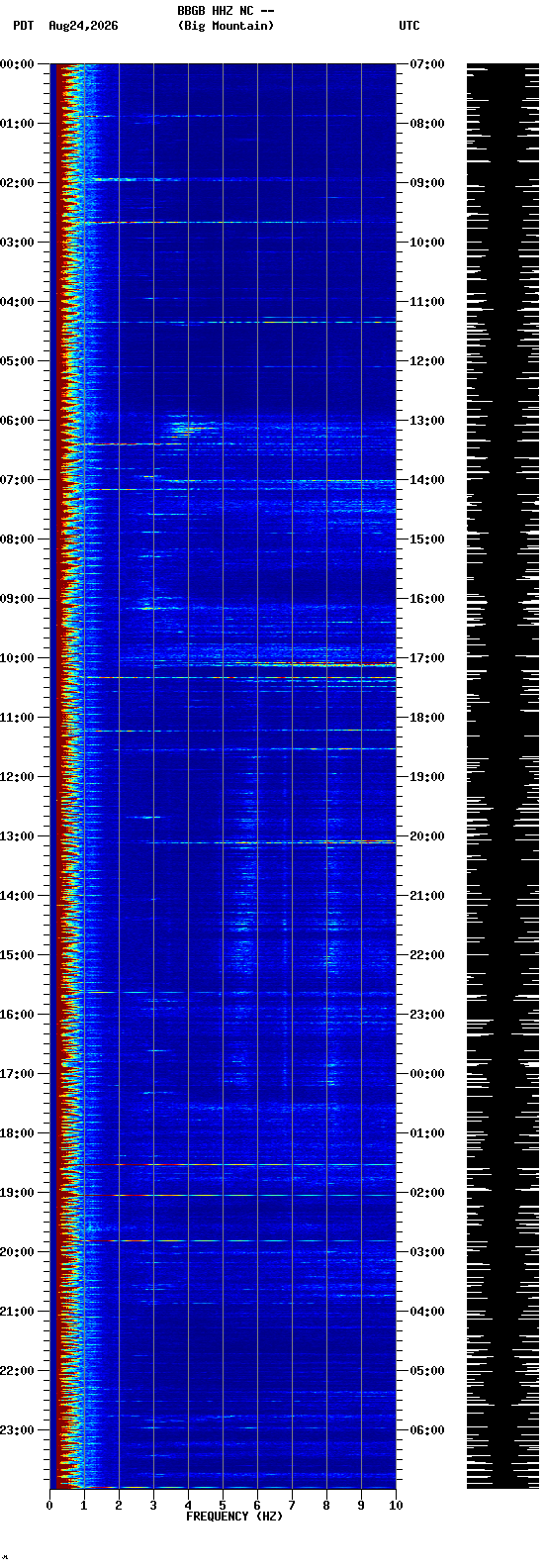Click the 01:00 PDT time label

[x=17, y=124]
